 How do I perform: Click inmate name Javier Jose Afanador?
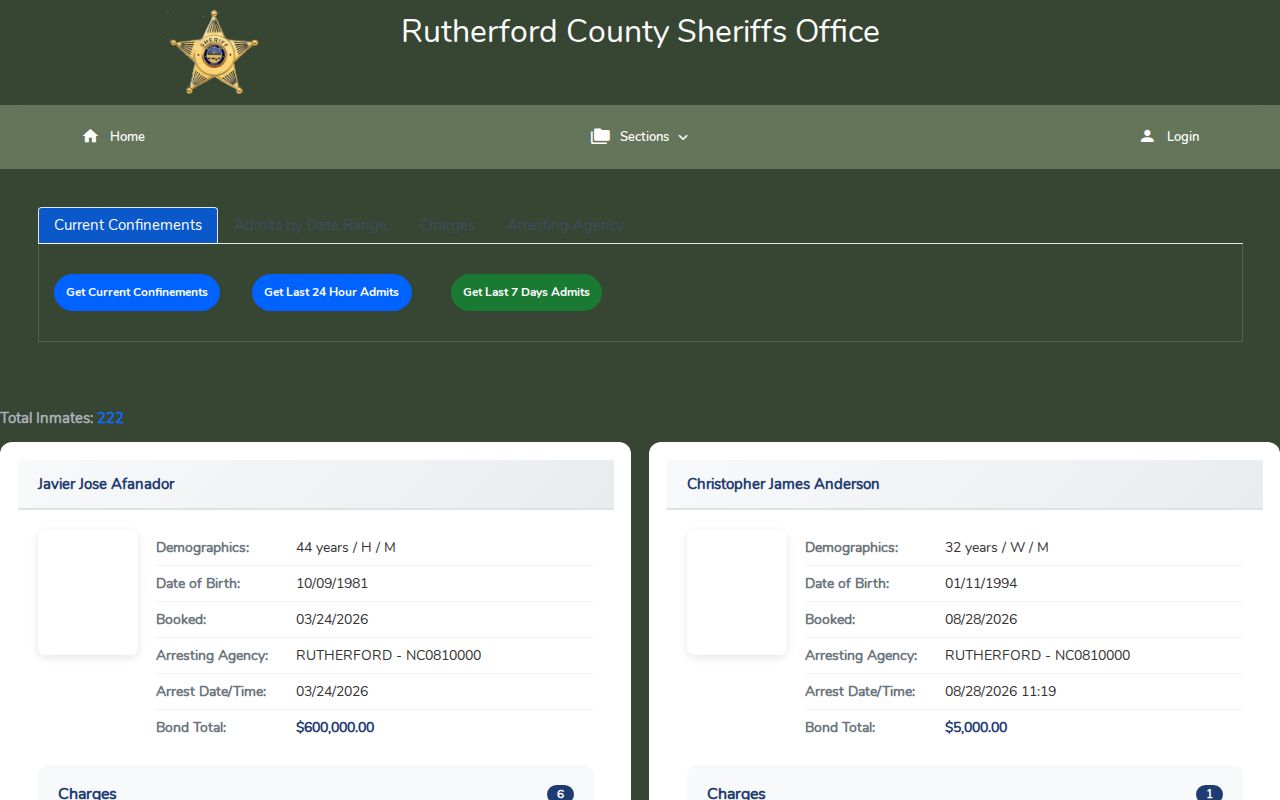(x=106, y=484)
